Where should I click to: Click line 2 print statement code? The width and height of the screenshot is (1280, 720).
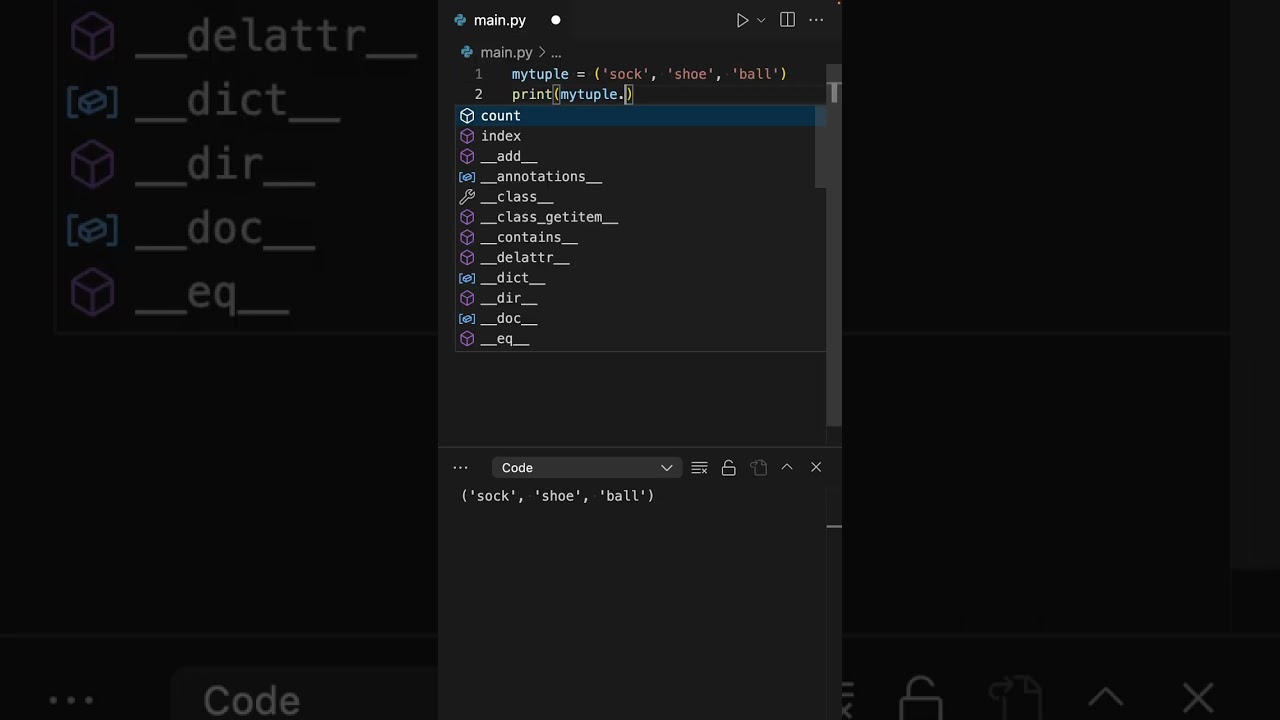(x=573, y=94)
